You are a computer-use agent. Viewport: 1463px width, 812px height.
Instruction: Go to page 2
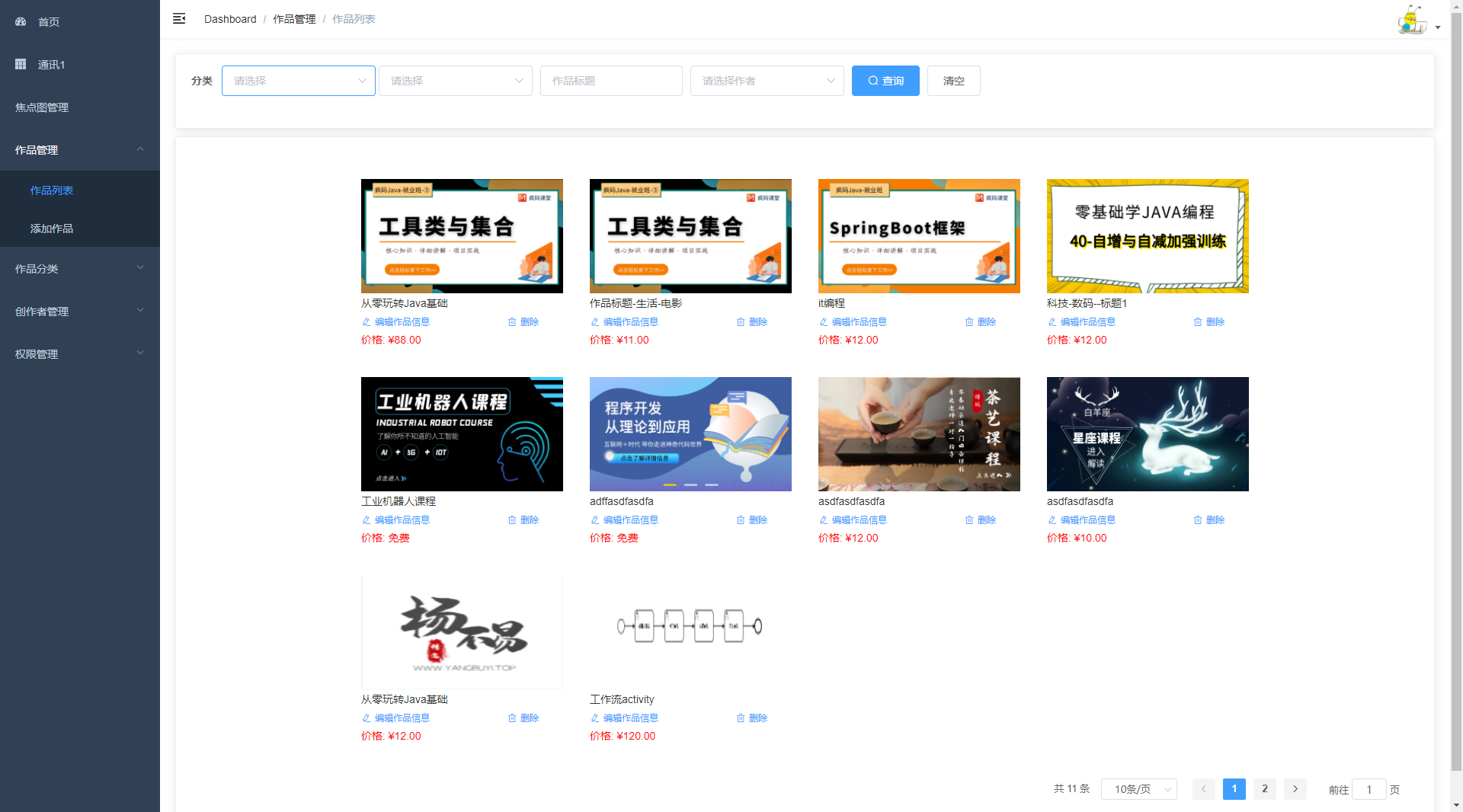click(x=1265, y=789)
